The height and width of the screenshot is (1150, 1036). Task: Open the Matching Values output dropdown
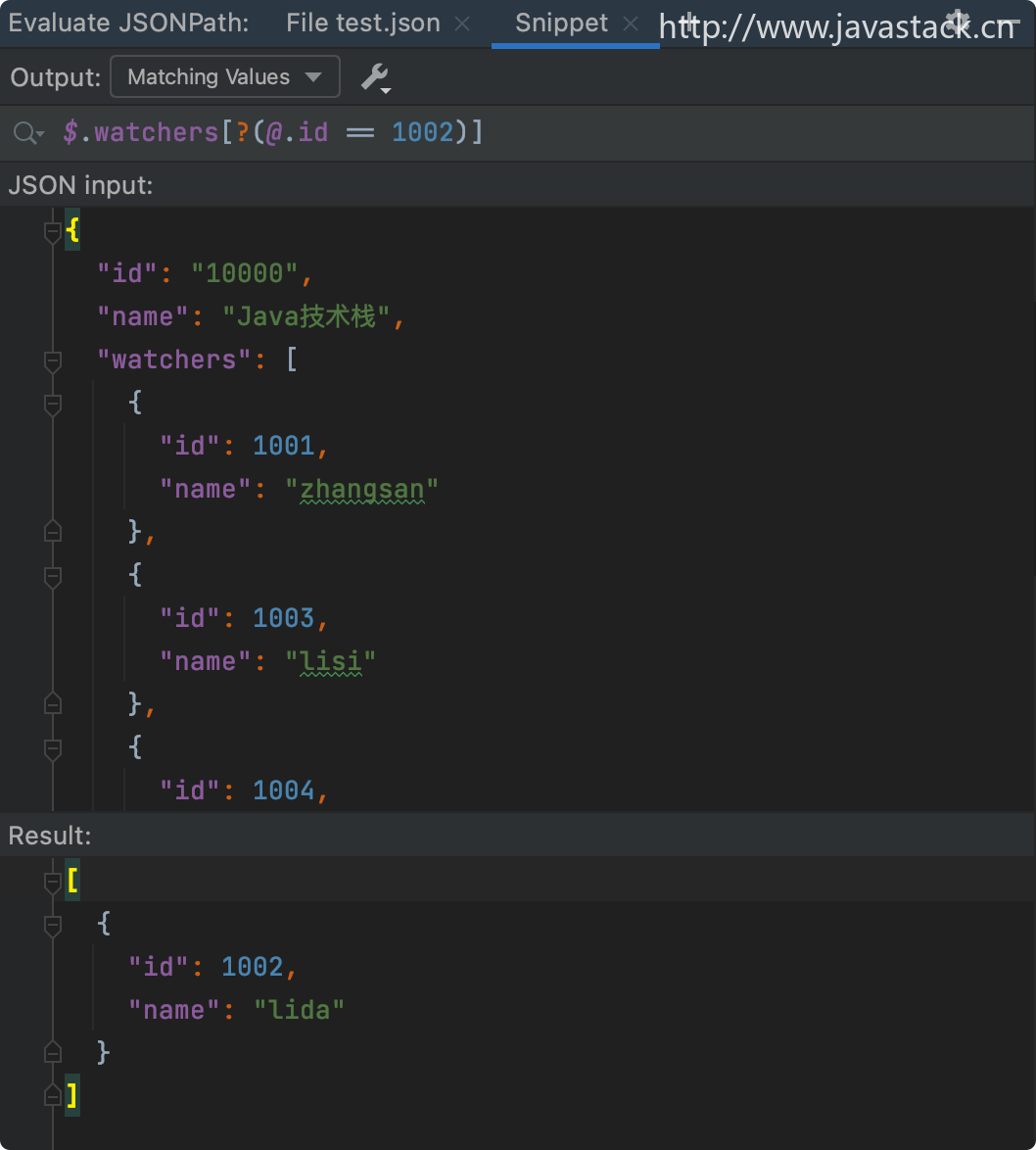pyautogui.click(x=225, y=76)
